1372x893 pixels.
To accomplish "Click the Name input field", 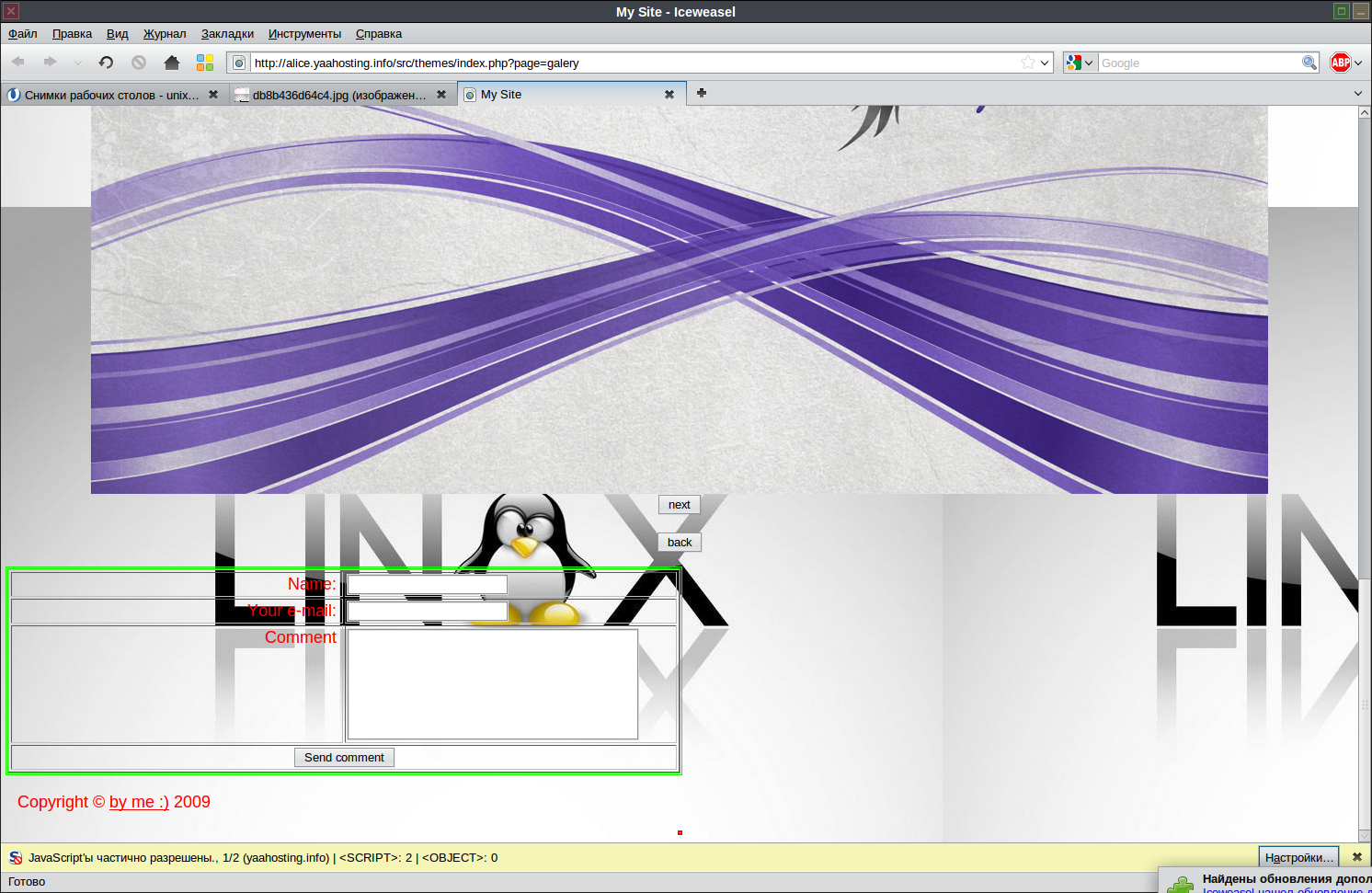I will click(x=428, y=584).
